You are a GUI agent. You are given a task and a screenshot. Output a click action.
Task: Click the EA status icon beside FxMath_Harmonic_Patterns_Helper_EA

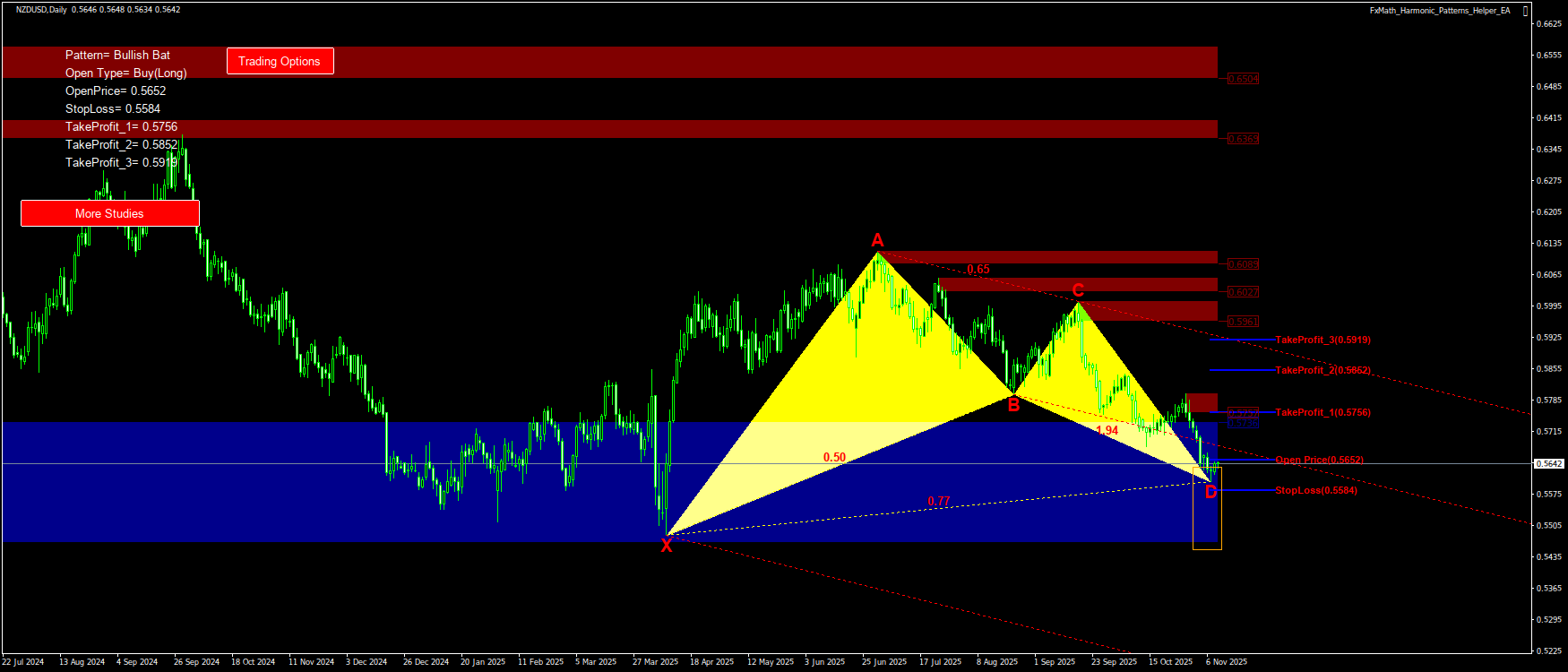coord(1526,11)
